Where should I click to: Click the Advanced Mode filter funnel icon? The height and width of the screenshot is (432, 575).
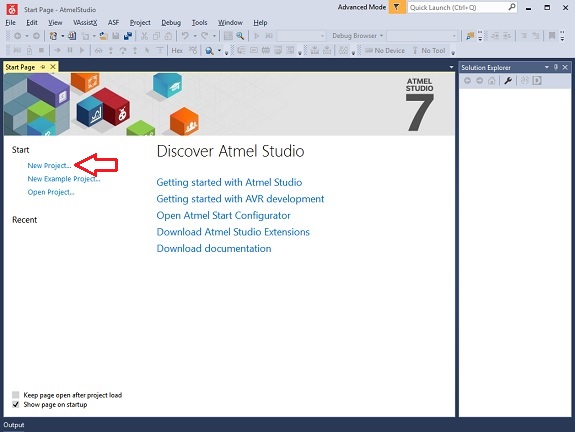(396, 7)
